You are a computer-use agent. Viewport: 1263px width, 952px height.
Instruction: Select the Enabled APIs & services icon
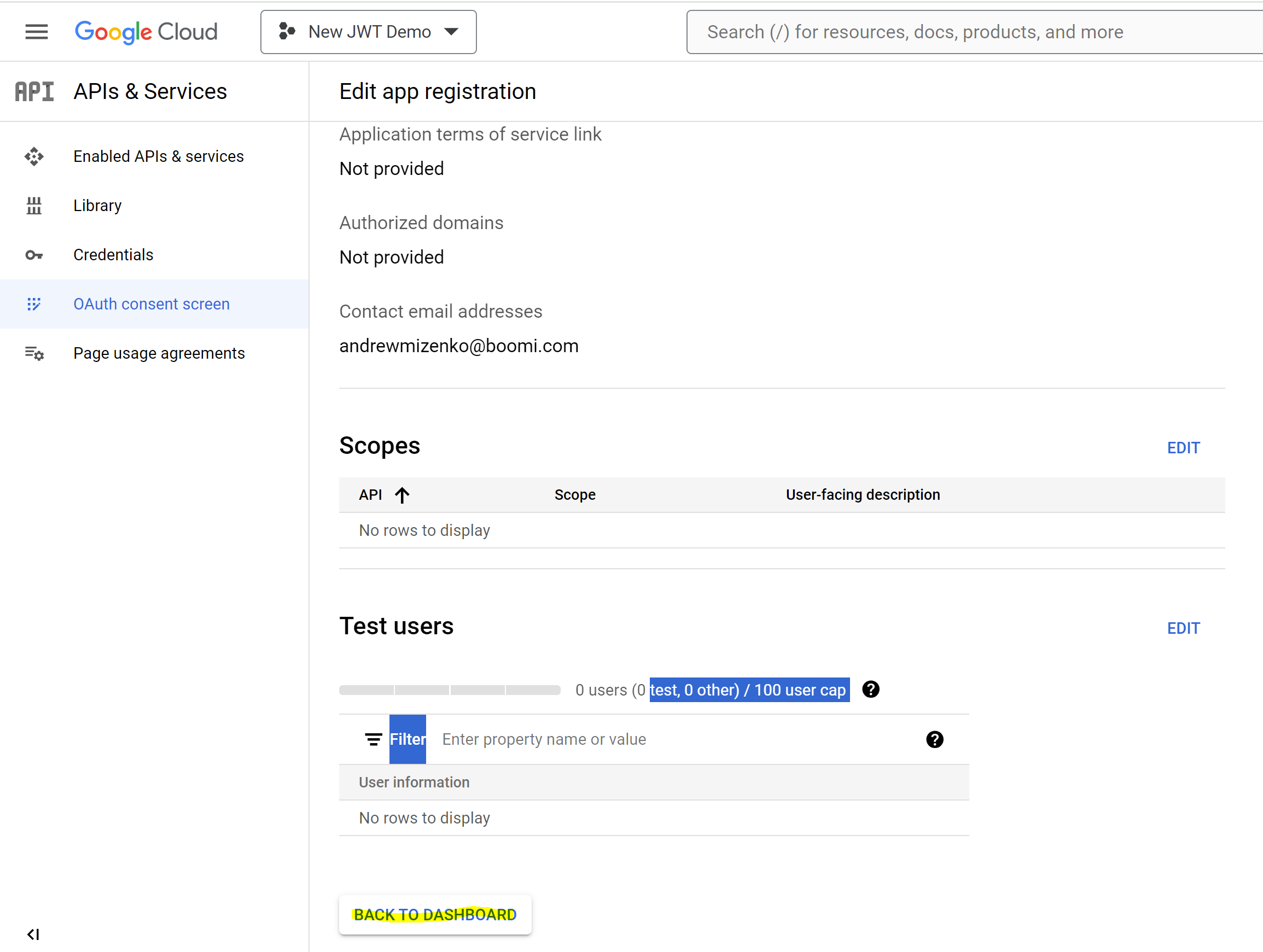point(34,156)
